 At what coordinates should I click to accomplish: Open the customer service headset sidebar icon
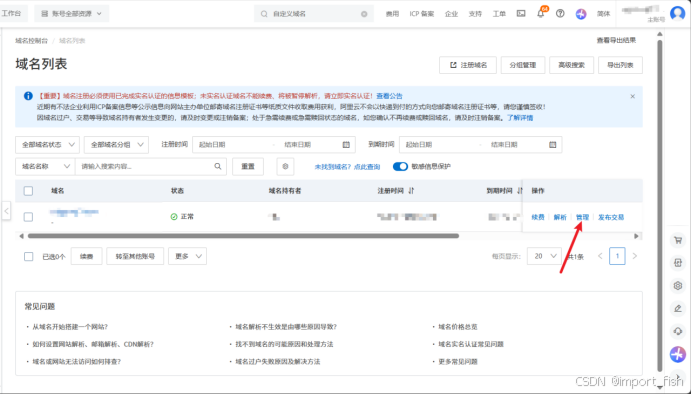[678, 331]
